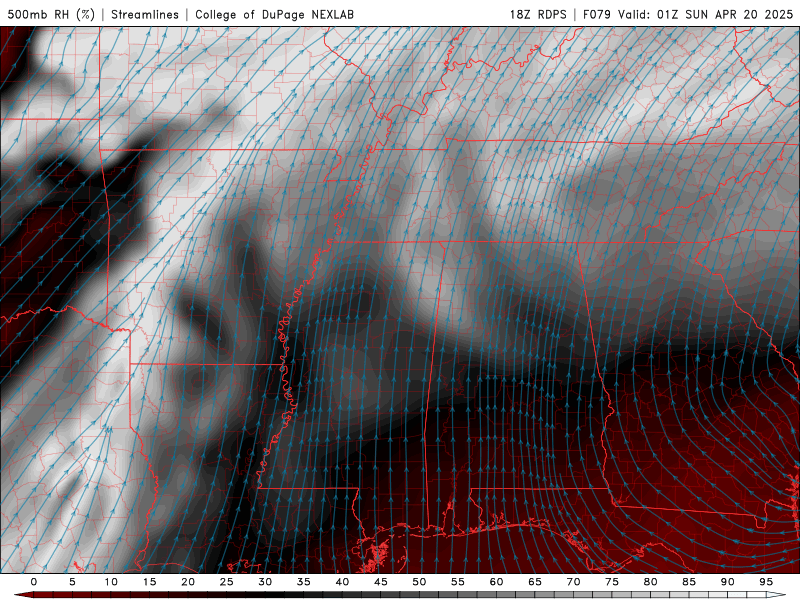Select the 80 value on color scale

(x=650, y=582)
